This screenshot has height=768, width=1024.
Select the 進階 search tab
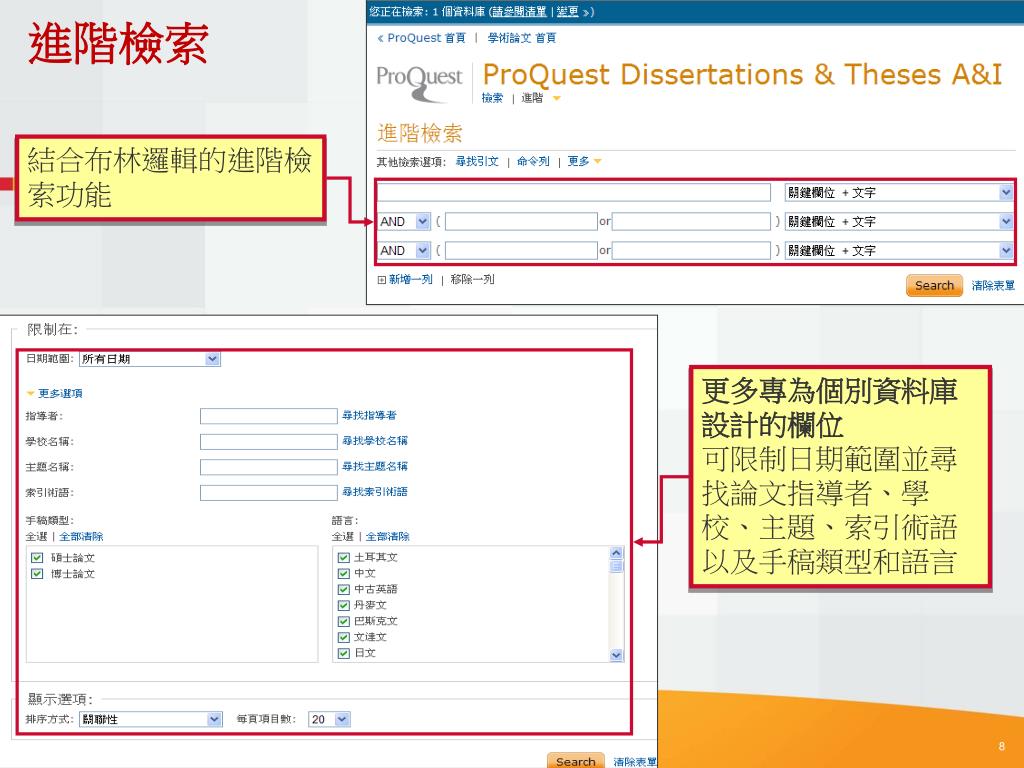point(532,98)
